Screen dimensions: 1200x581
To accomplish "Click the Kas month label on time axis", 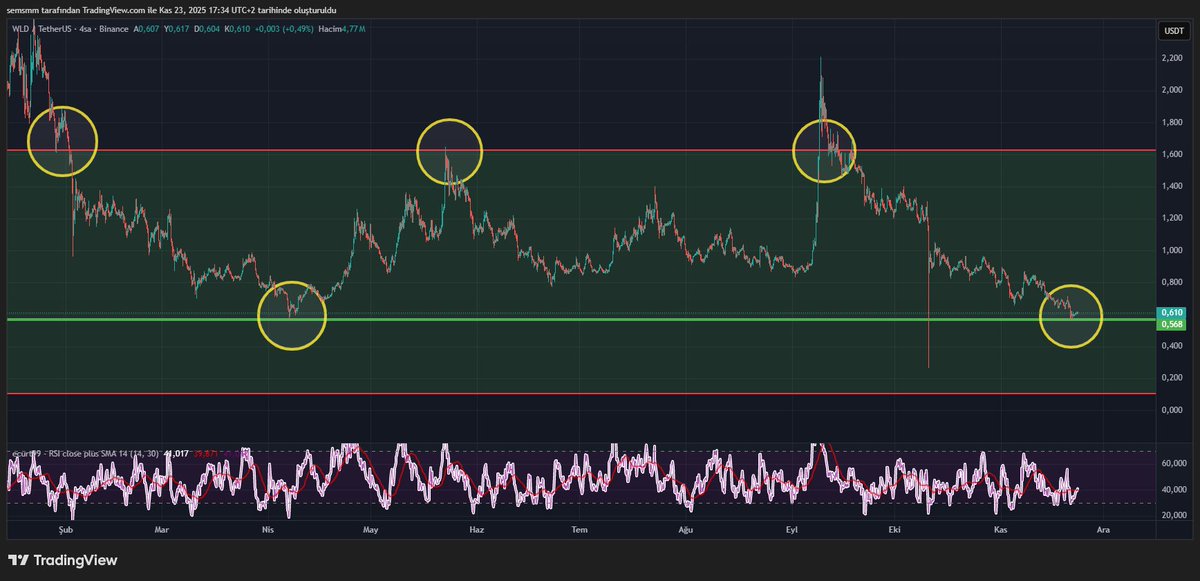I will tap(1000, 528).
